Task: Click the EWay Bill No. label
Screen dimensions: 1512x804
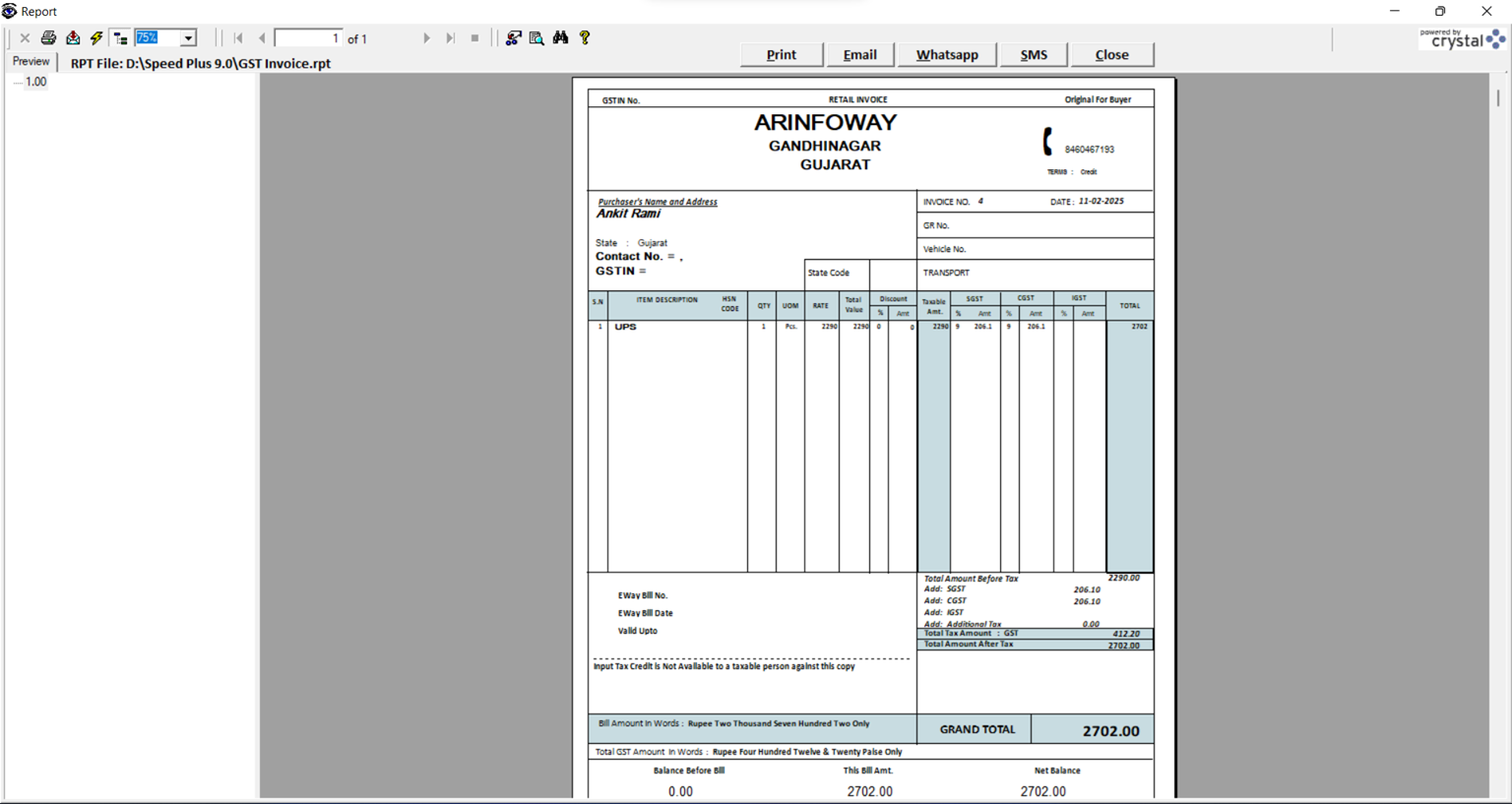Action: click(x=643, y=595)
